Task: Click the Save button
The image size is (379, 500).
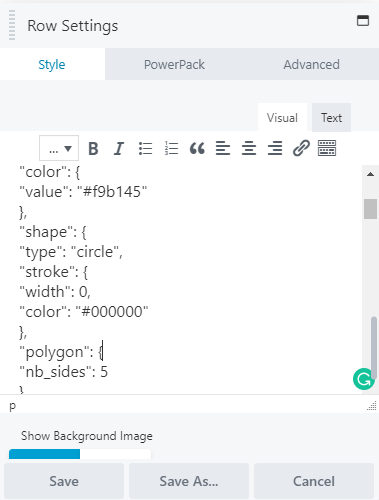Action: 64,481
